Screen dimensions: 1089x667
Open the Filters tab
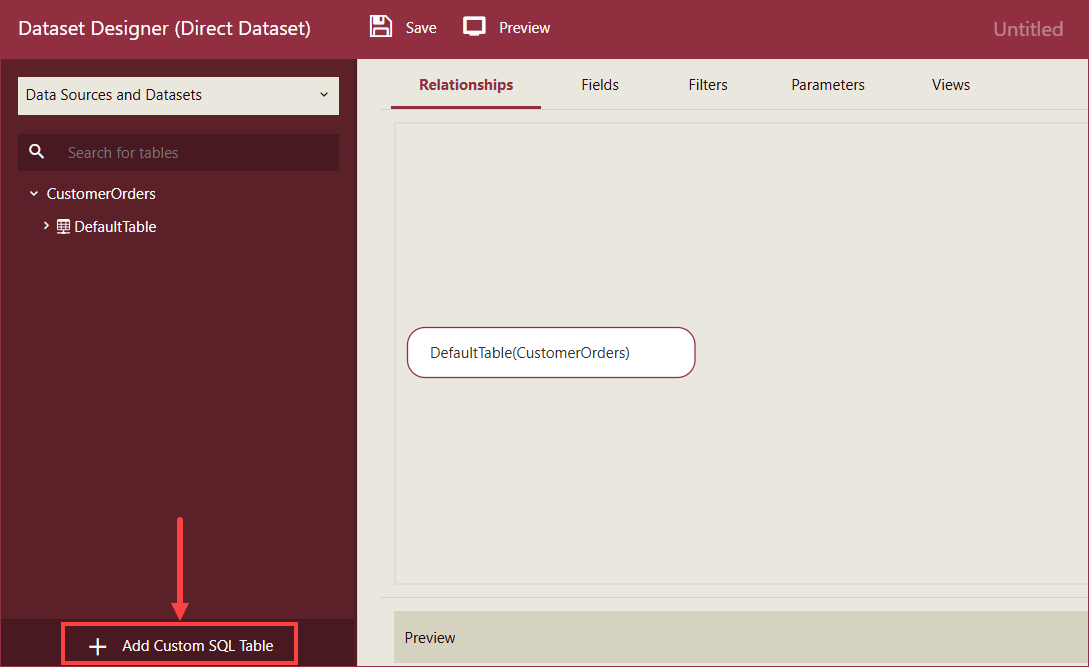707,85
